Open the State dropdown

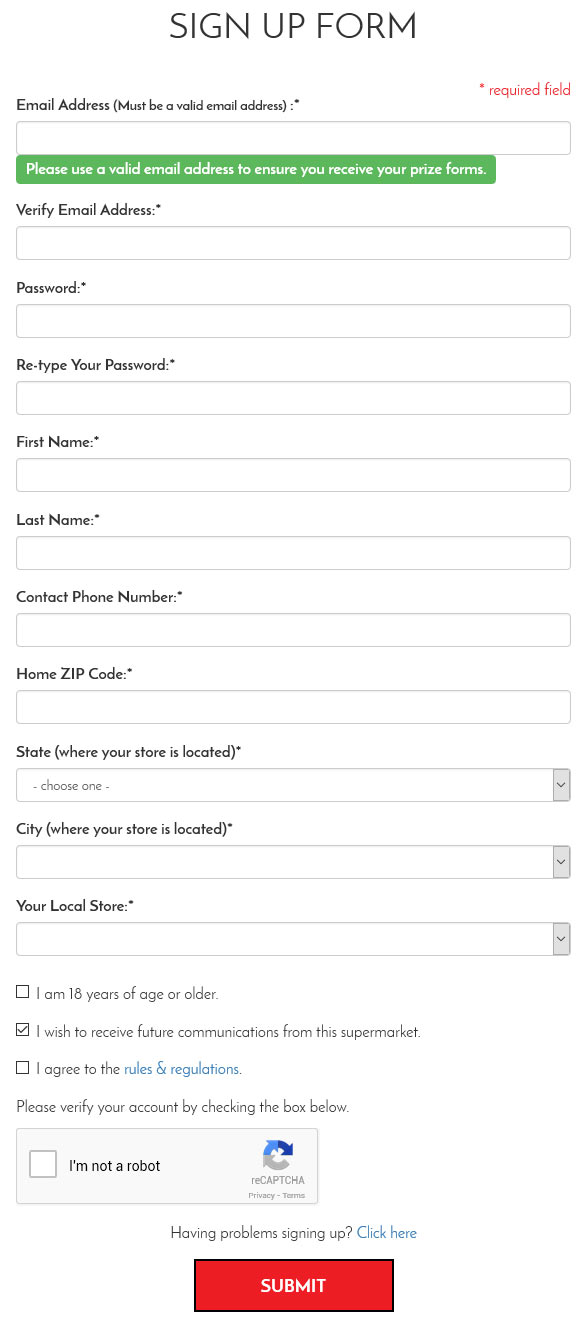point(293,785)
